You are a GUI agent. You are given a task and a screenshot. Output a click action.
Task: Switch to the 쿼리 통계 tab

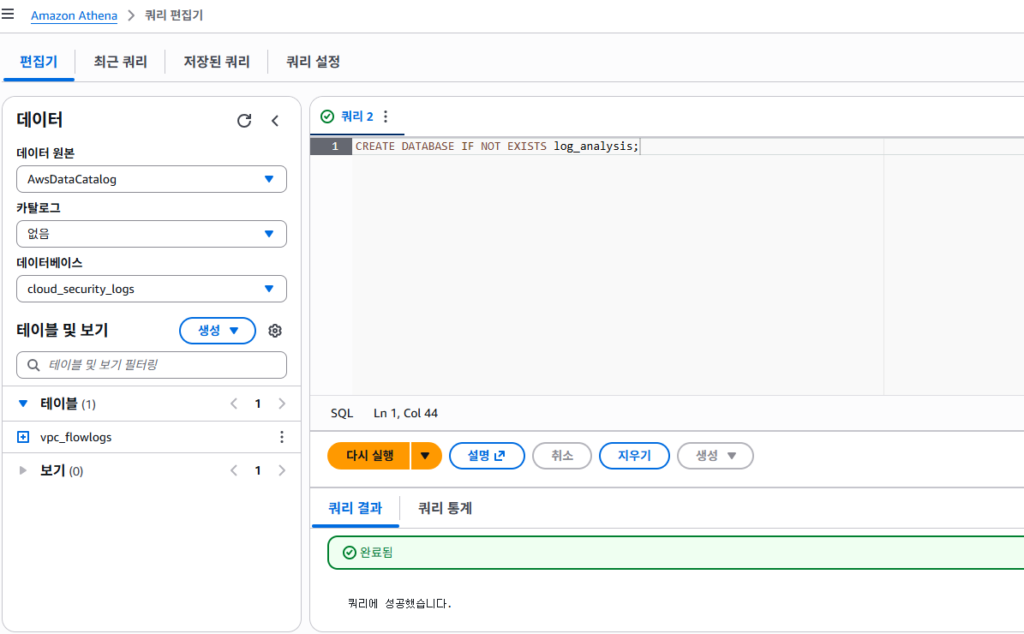[445, 508]
